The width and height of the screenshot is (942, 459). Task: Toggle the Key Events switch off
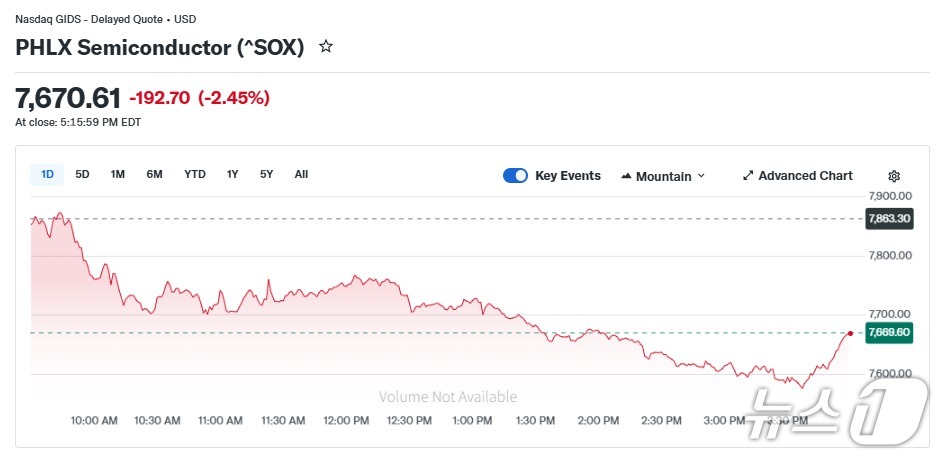[x=515, y=176]
